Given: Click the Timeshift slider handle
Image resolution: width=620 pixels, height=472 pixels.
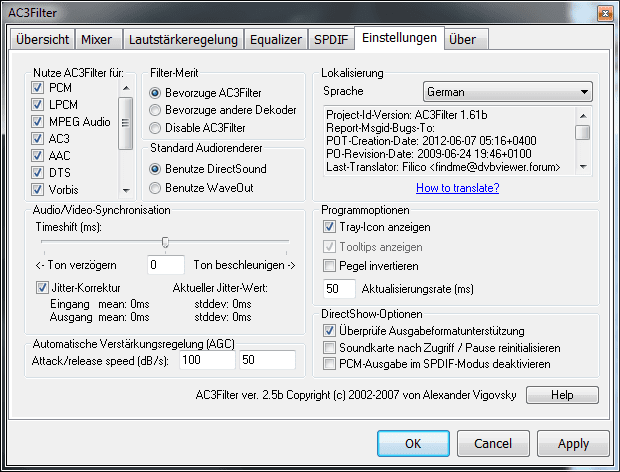Looking at the screenshot, I should tap(165, 242).
